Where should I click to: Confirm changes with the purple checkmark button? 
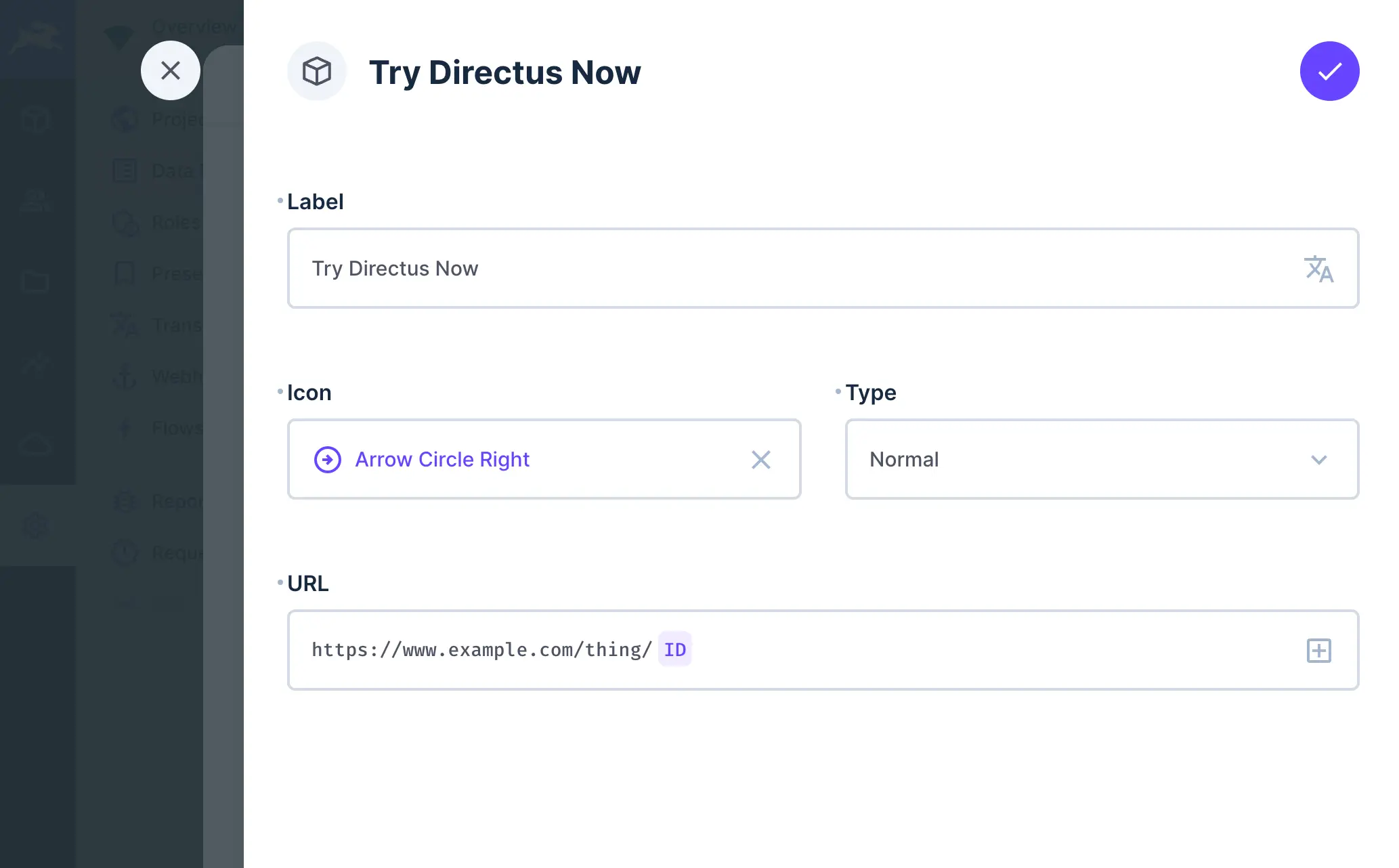click(1329, 71)
